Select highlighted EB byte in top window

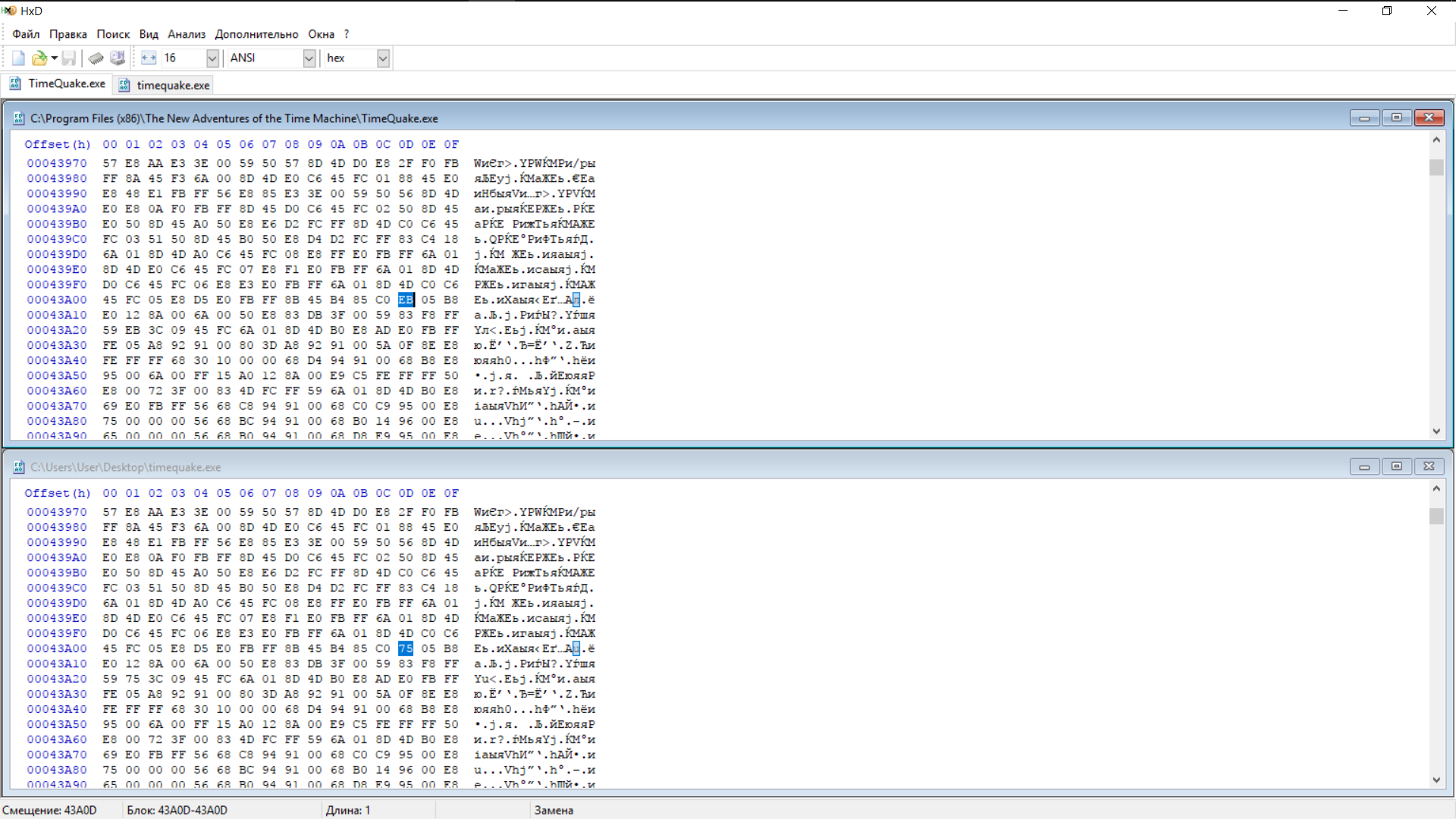click(x=406, y=300)
